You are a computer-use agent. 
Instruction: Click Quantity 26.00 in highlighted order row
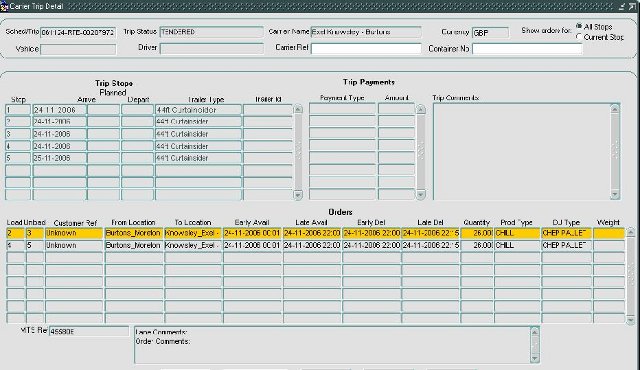click(x=477, y=233)
